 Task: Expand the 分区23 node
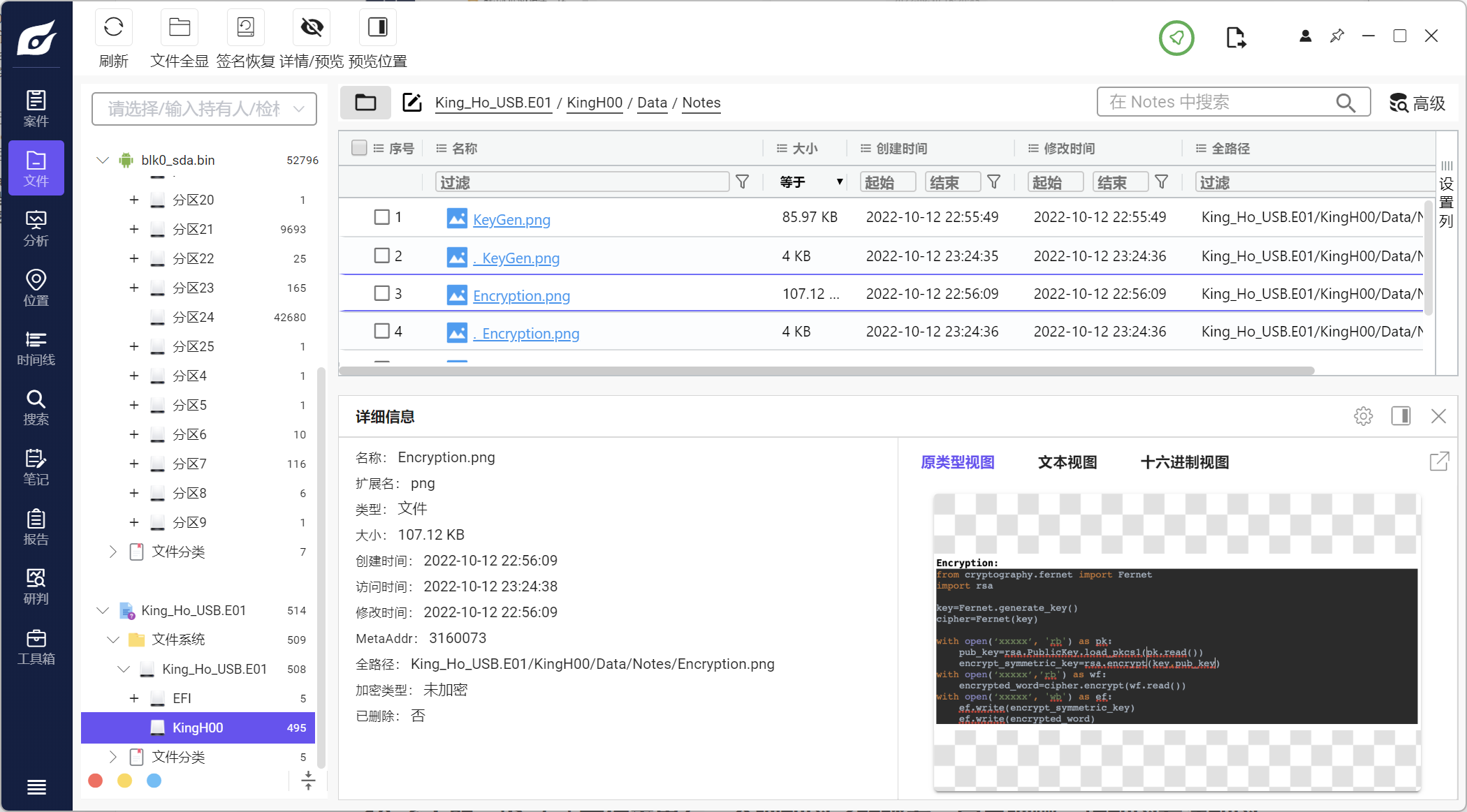click(x=134, y=288)
